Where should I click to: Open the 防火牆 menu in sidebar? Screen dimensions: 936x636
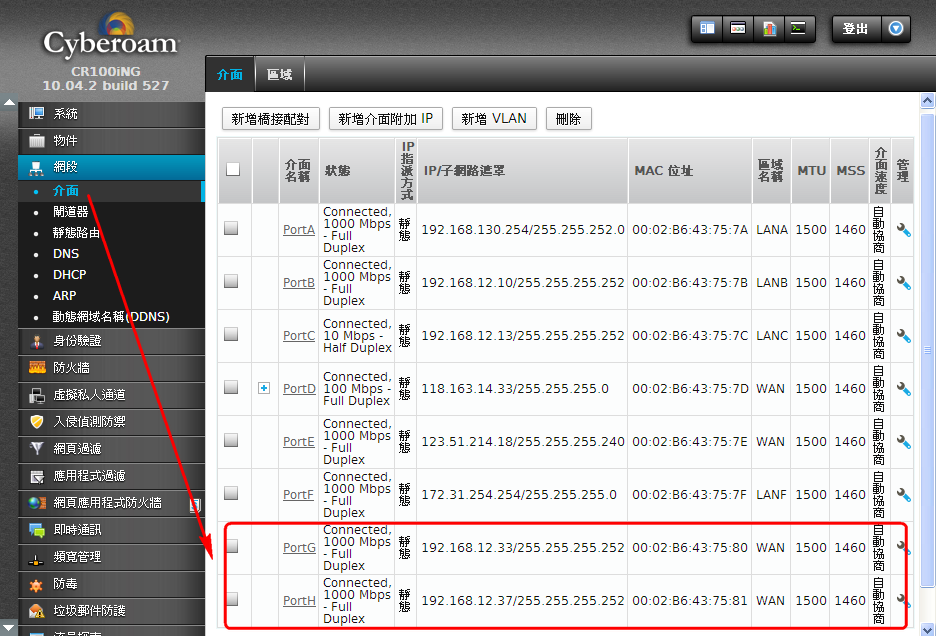point(112,368)
